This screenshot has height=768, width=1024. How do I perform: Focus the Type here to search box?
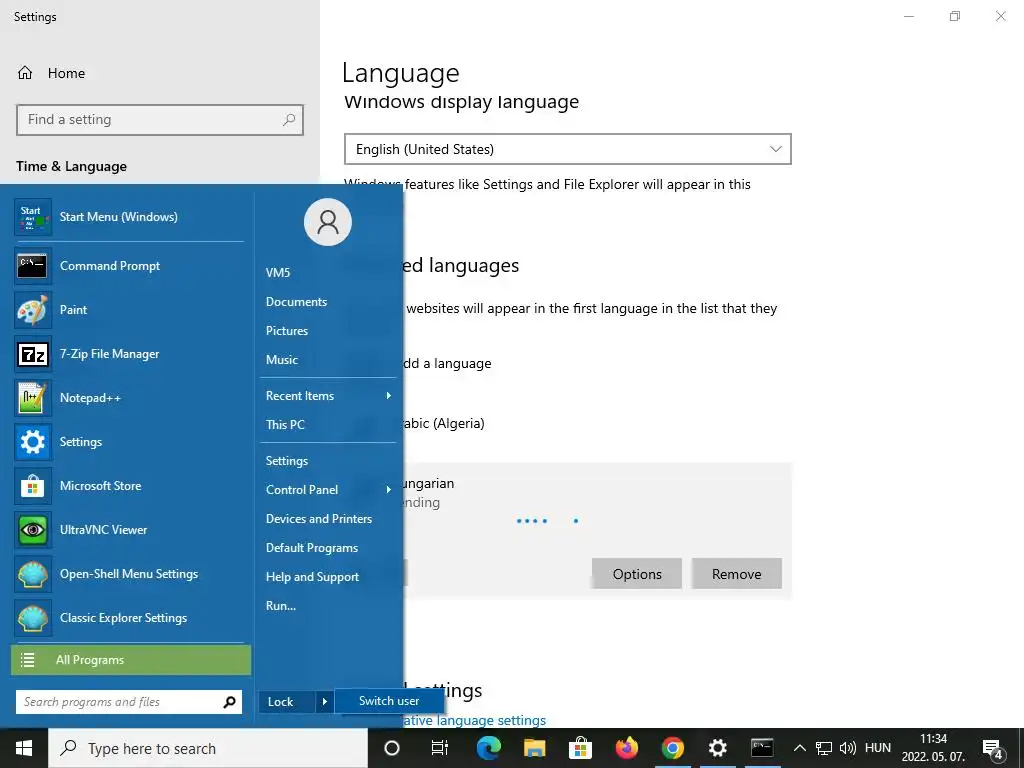point(208,748)
